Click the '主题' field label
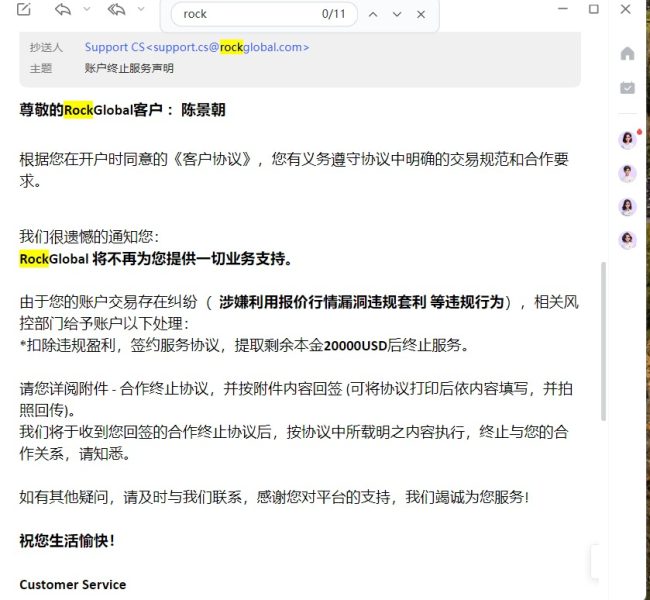 click(x=41, y=68)
